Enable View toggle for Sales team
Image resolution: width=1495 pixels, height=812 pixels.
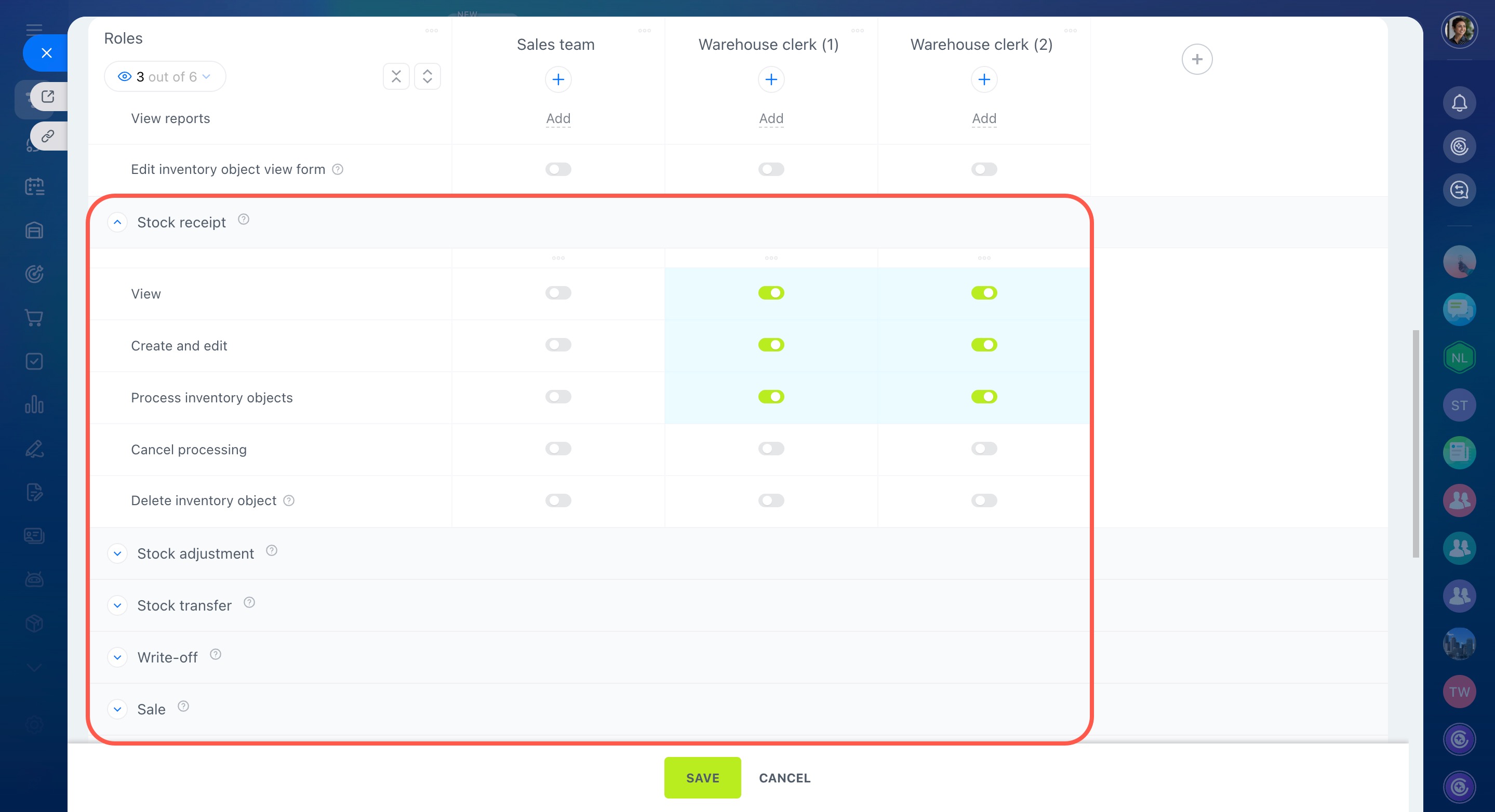pyautogui.click(x=558, y=293)
